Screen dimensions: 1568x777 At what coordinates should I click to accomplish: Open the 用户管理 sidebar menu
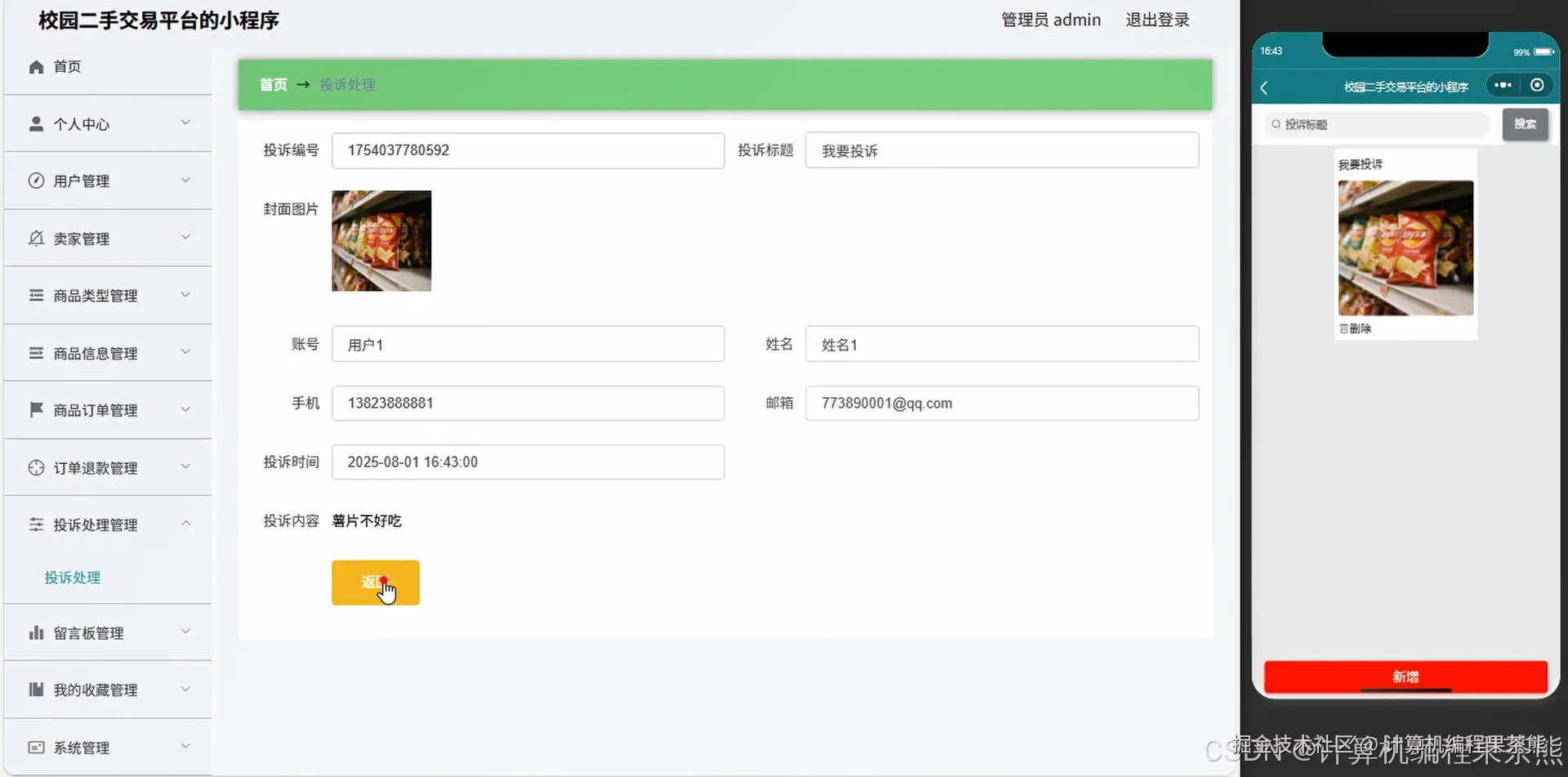(x=108, y=181)
